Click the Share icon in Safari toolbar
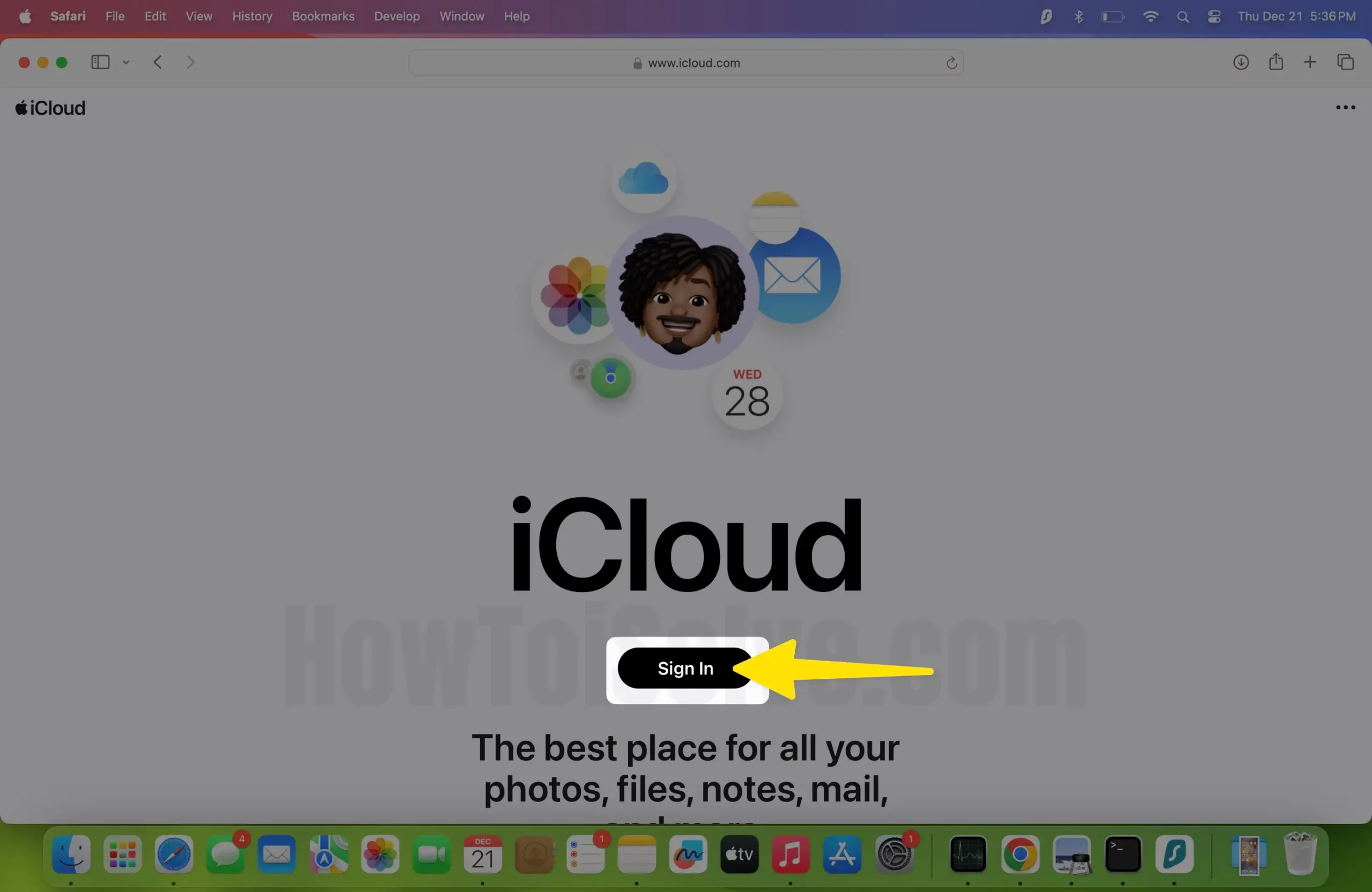 point(1276,62)
